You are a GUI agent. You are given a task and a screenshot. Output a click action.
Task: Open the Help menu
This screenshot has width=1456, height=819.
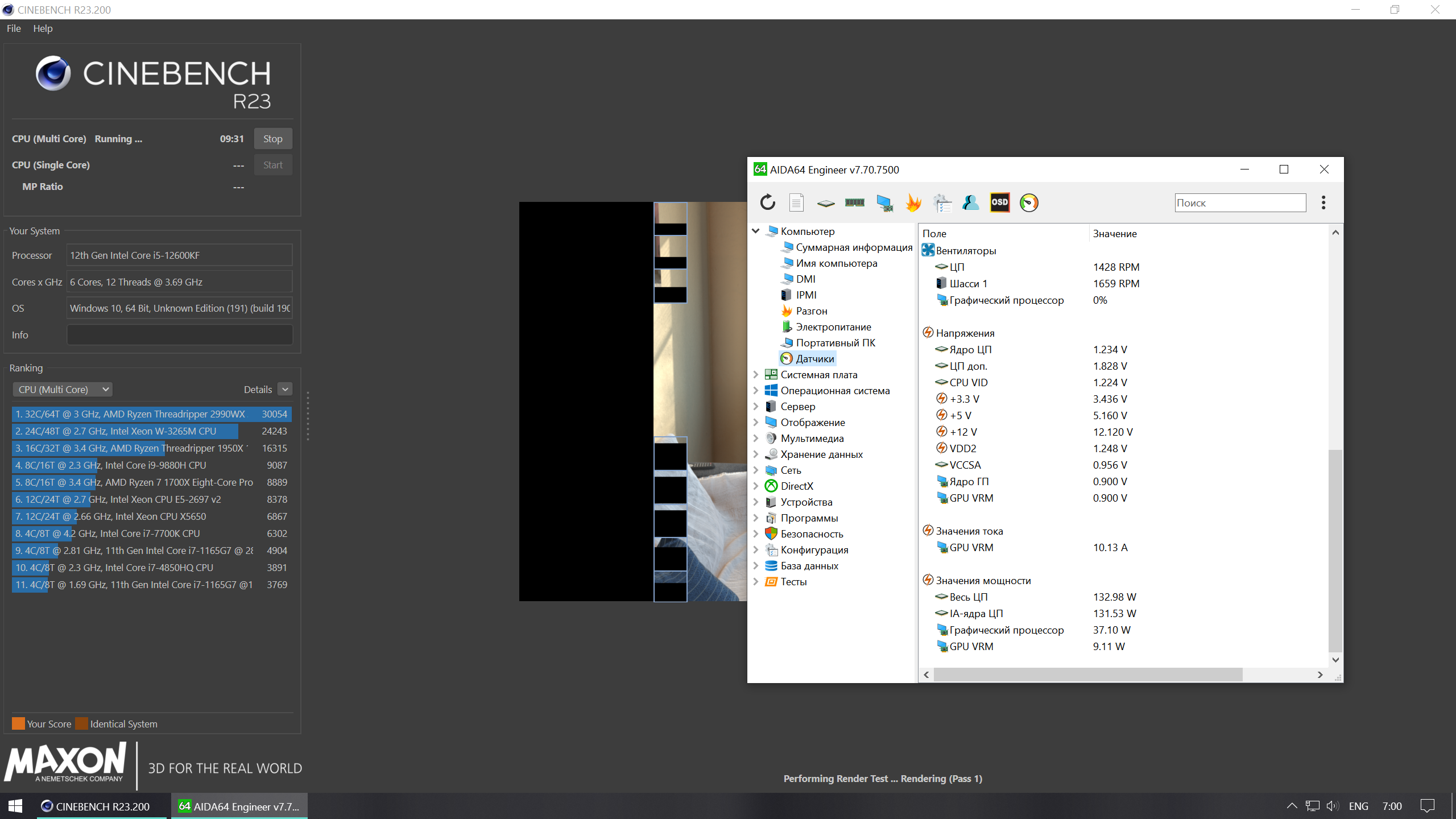[43, 28]
